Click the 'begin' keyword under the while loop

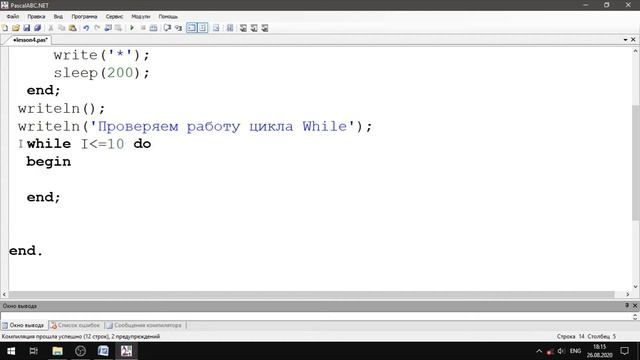pos(49,162)
